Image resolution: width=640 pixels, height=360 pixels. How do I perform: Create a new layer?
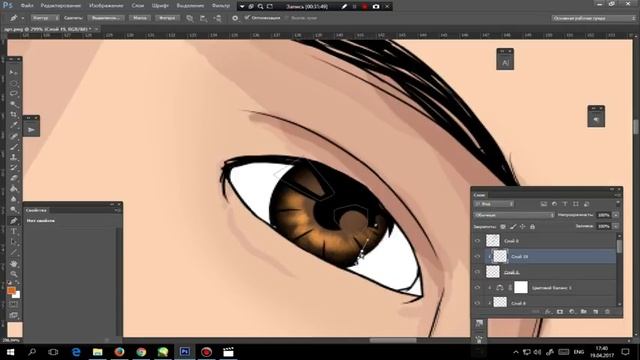tap(596, 311)
